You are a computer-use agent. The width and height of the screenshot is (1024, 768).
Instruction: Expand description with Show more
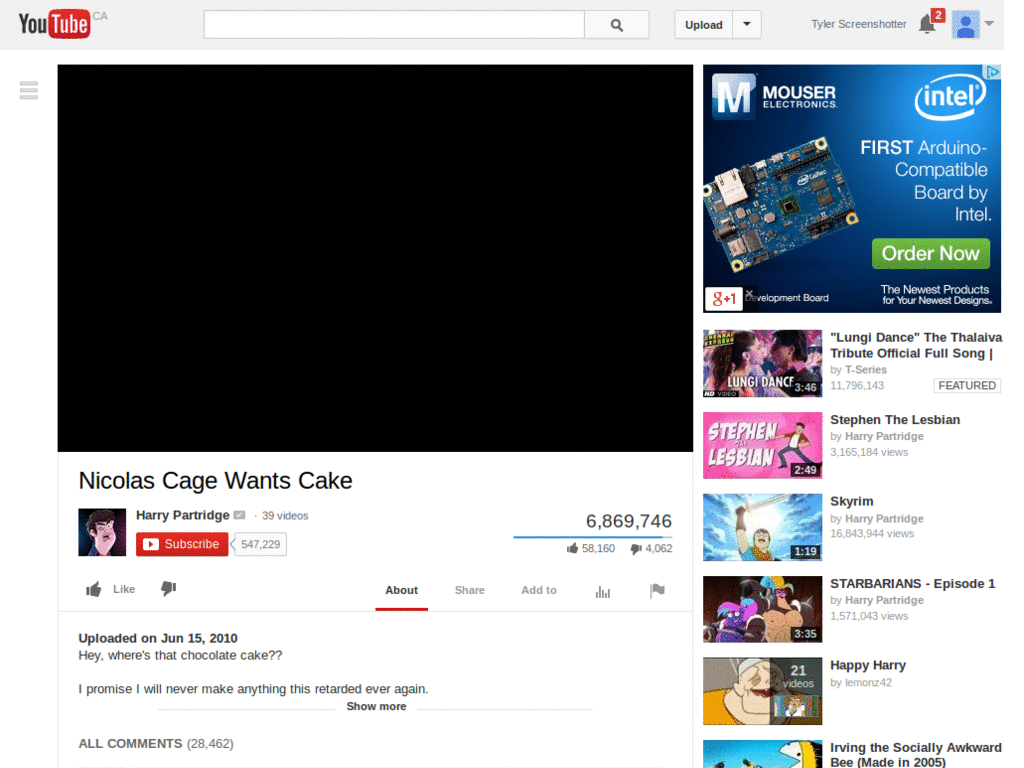(x=376, y=707)
